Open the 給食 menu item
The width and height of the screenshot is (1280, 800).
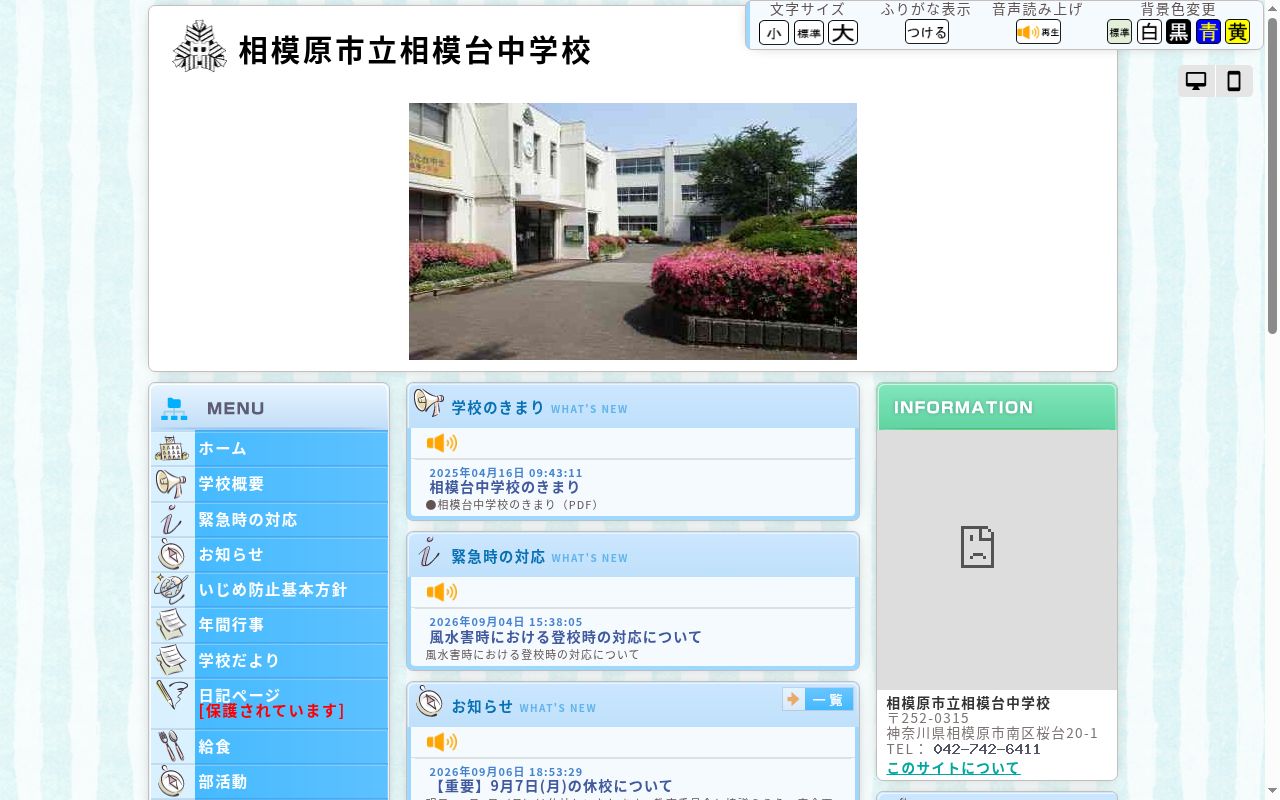point(291,746)
